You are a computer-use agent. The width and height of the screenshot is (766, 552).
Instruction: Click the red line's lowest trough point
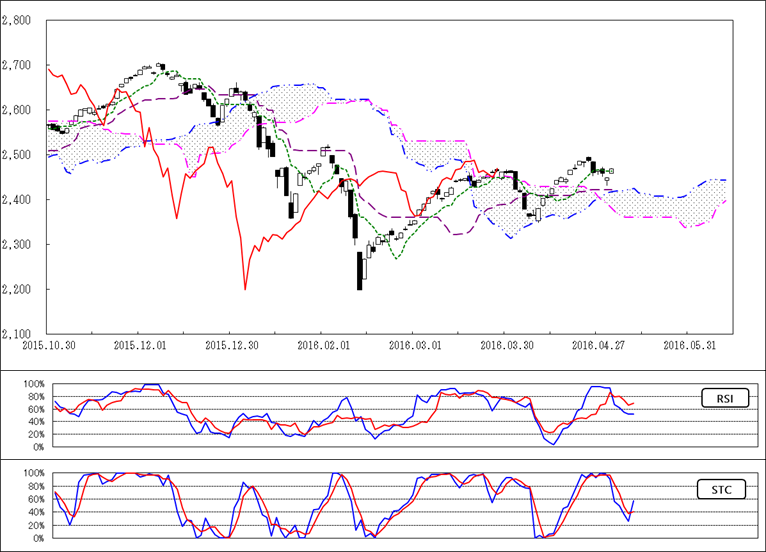pyautogui.click(x=245, y=290)
